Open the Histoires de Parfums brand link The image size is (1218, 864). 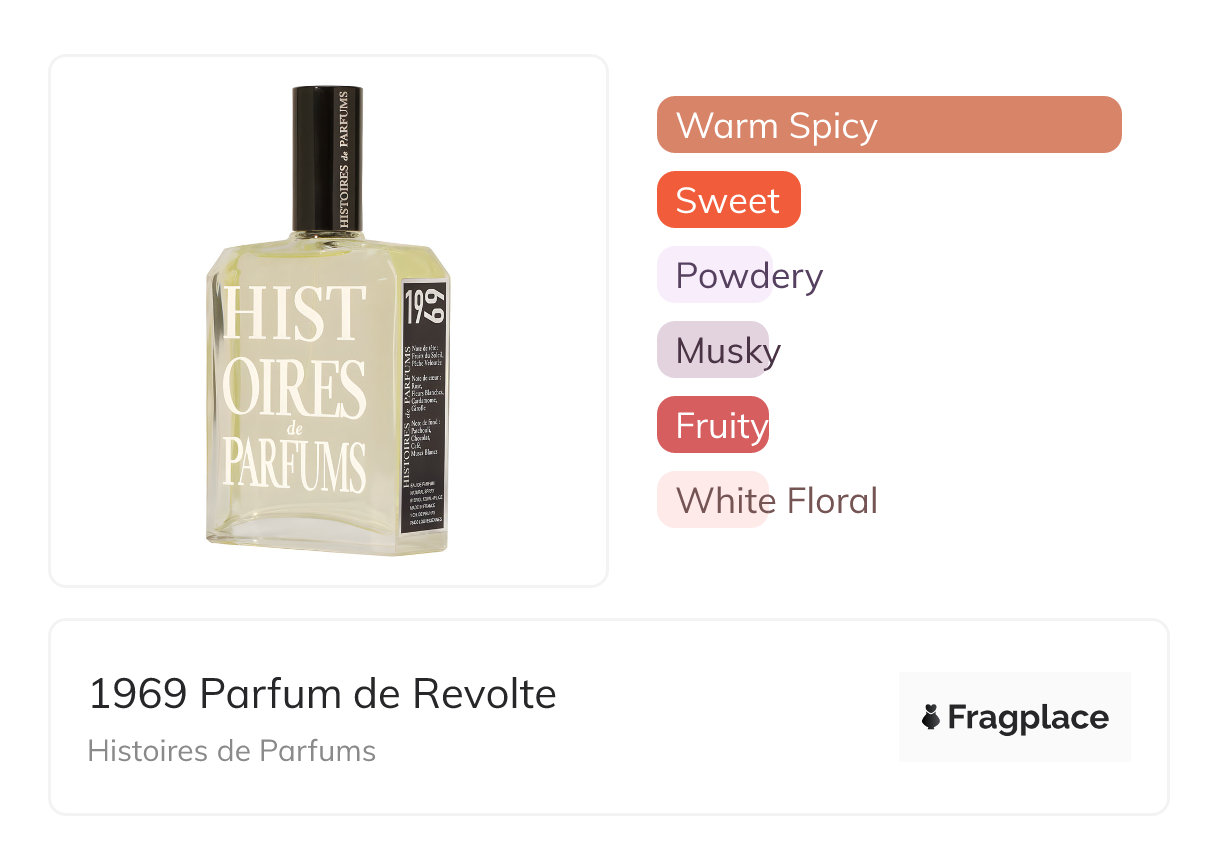point(232,751)
